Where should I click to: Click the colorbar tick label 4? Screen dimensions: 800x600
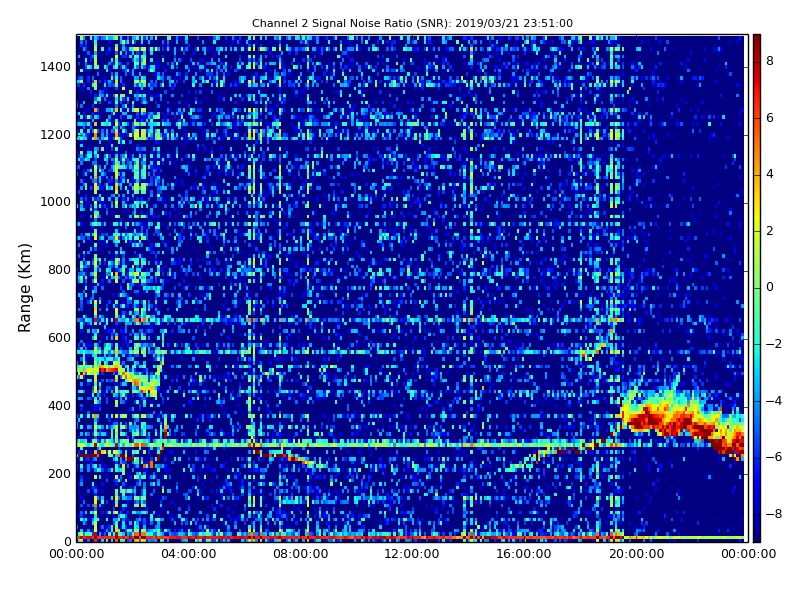tap(770, 174)
